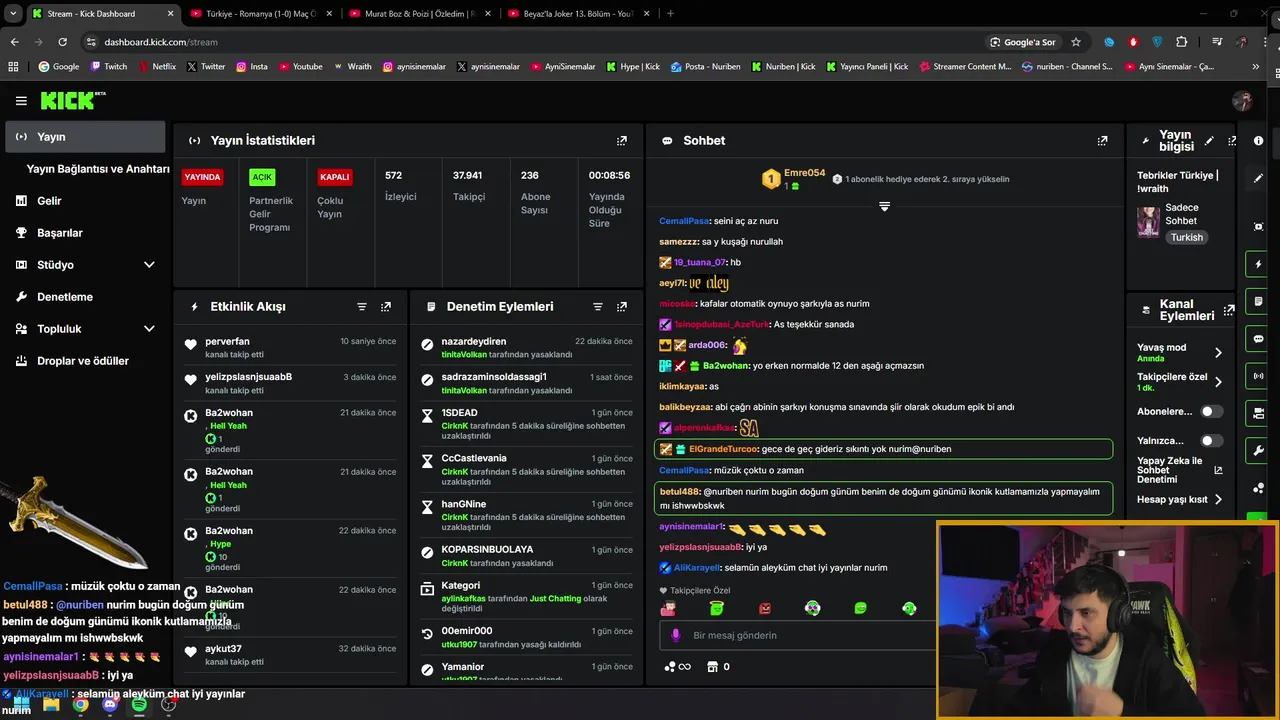This screenshot has height=720, width=1280.
Task: Click the wrench icon in right sidebar
Action: coord(1258,450)
